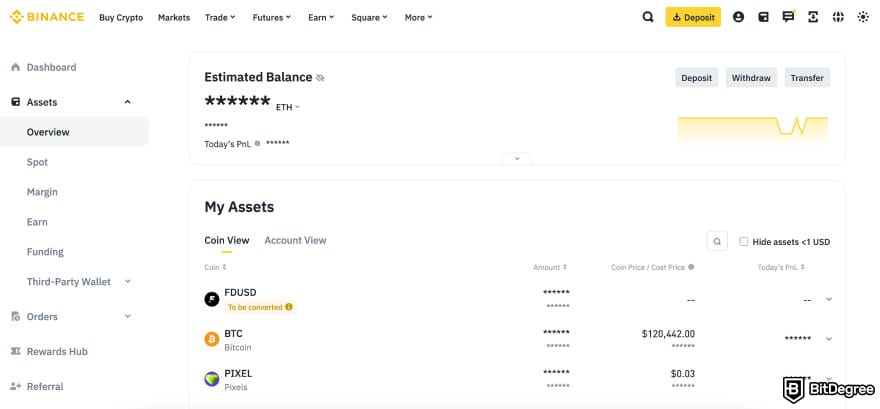The width and height of the screenshot is (880, 409).
Task: Check Hide assets <1 USD
Action: coord(744,242)
